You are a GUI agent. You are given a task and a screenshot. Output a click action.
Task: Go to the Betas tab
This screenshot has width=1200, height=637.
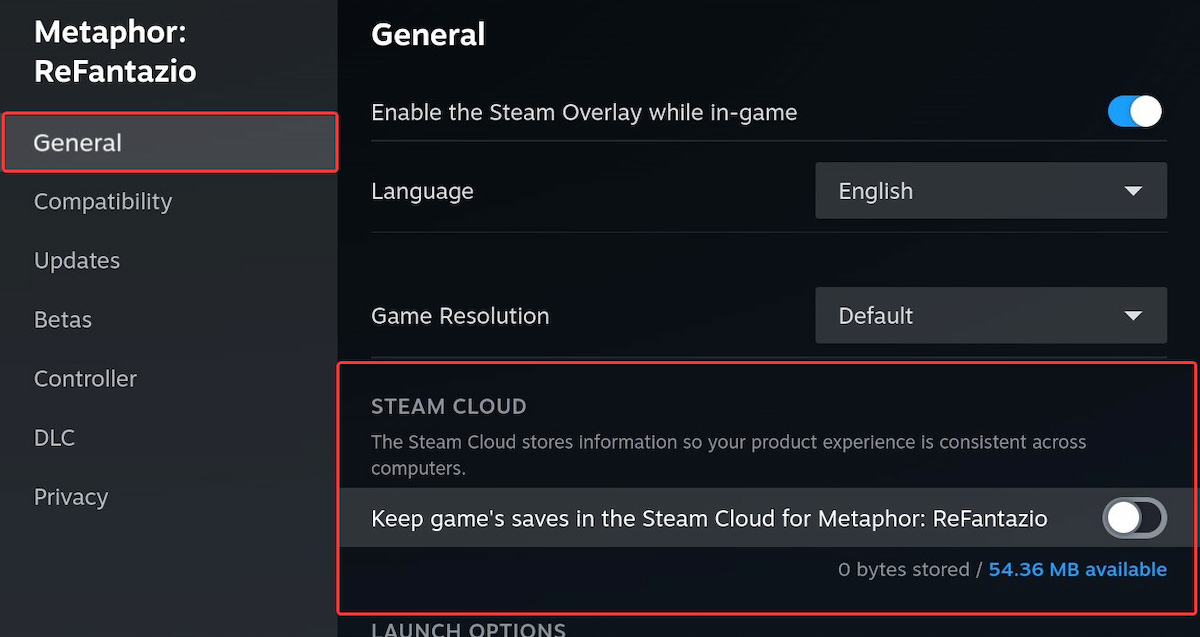(x=63, y=320)
